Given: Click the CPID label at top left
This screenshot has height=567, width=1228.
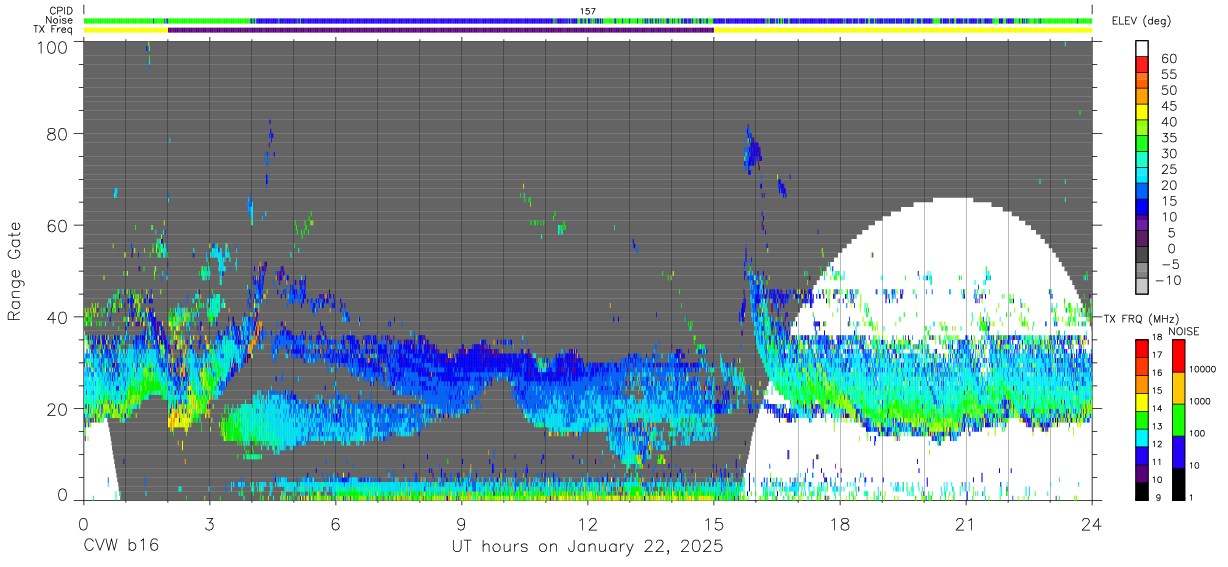Looking at the screenshot, I should click(61, 11).
